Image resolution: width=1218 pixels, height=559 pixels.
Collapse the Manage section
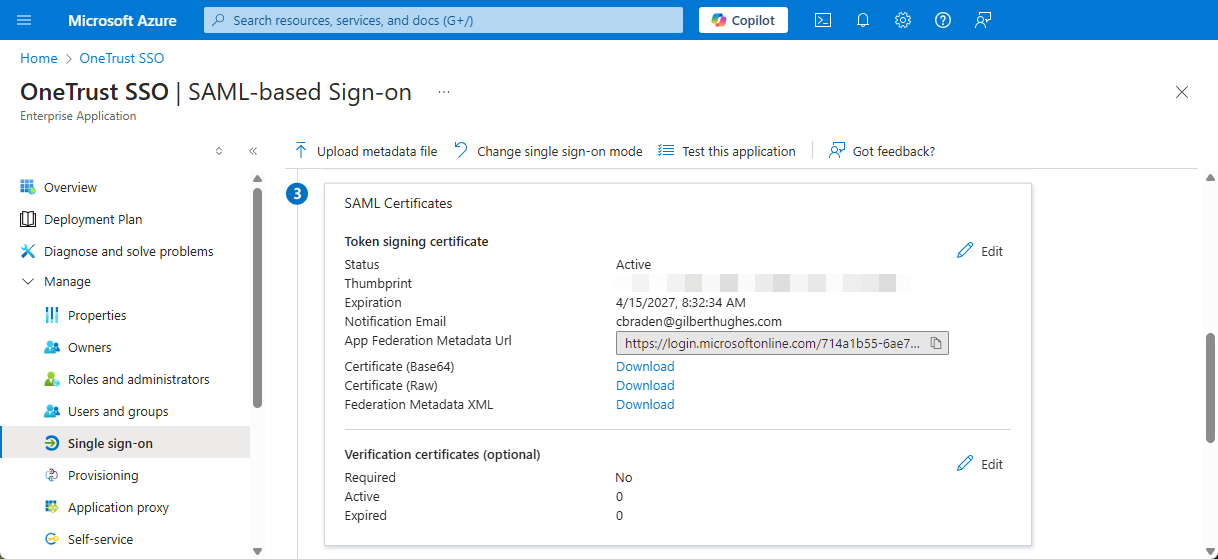pyautogui.click(x=27, y=282)
